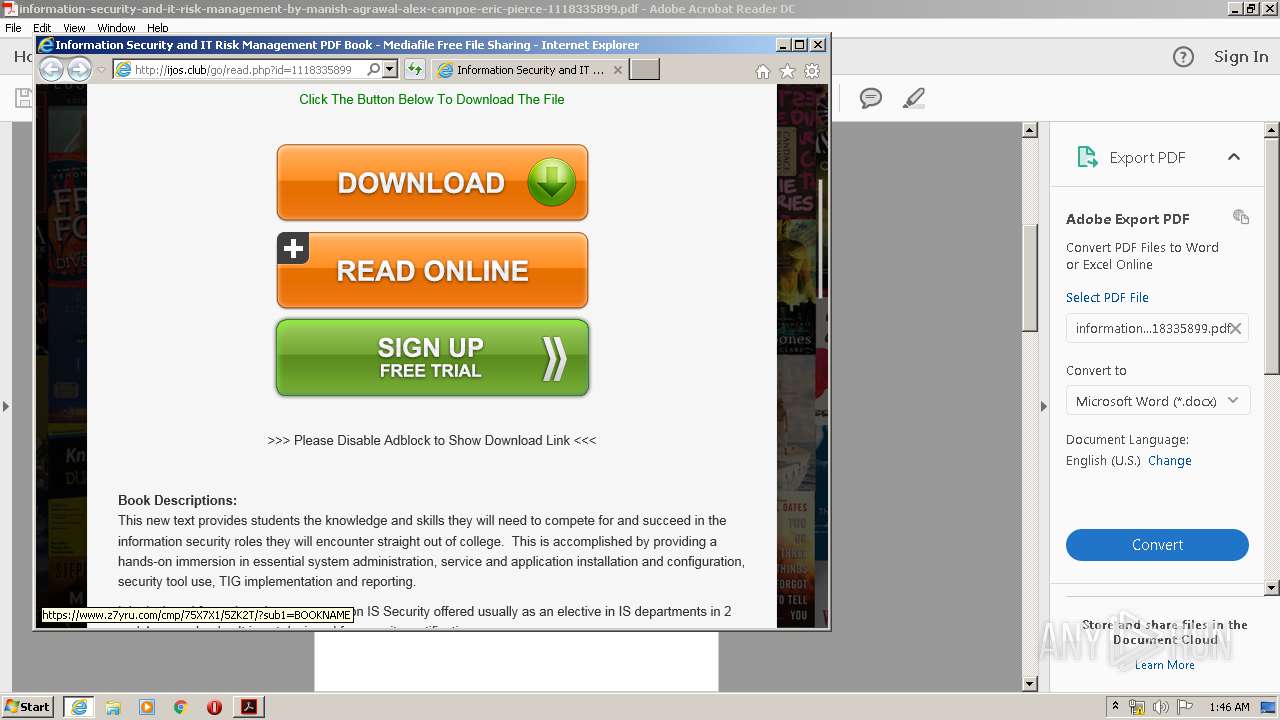Click the SIGN UP FREE TRIAL button
Viewport: 1280px width, 720px height.
432,358
